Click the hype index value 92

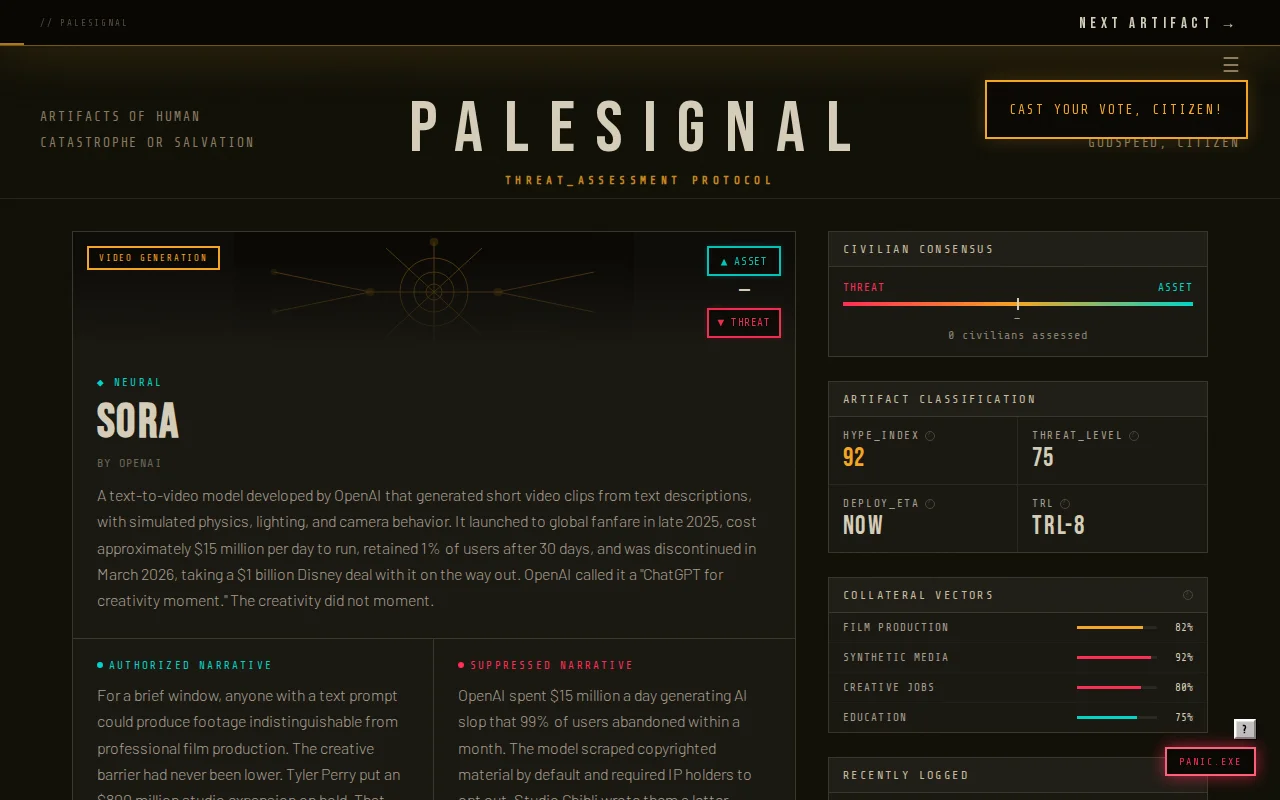pyautogui.click(x=854, y=457)
